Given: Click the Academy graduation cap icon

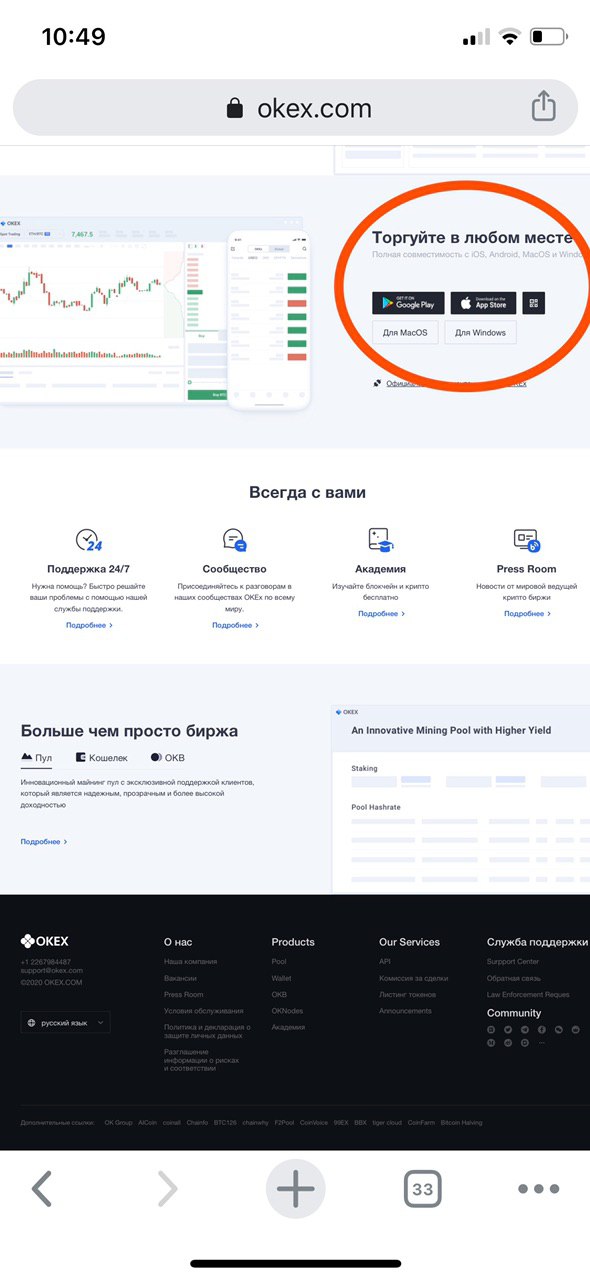Looking at the screenshot, I should 380,541.
